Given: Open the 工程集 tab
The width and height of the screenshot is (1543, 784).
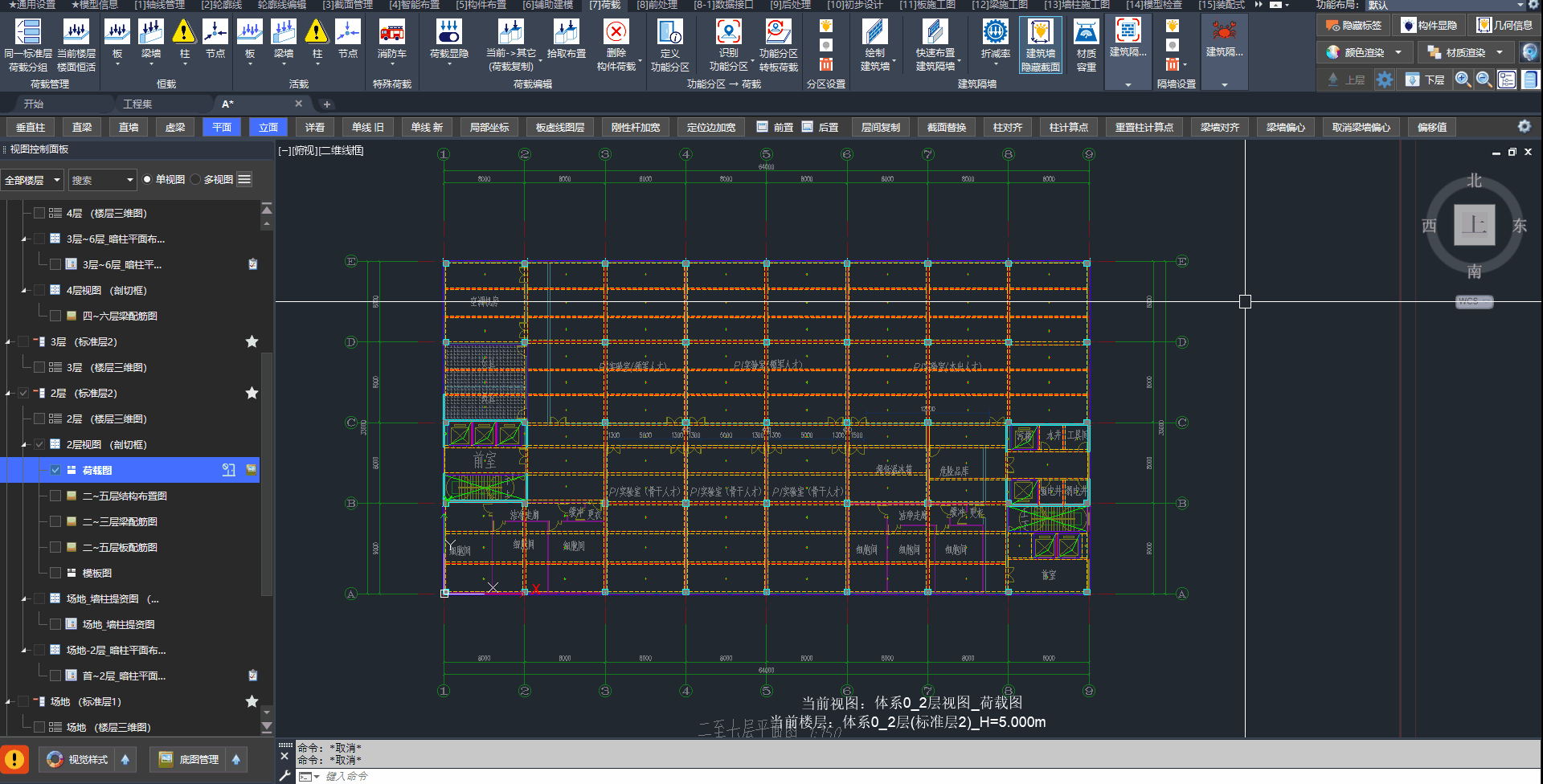Looking at the screenshot, I should pyautogui.click(x=137, y=104).
